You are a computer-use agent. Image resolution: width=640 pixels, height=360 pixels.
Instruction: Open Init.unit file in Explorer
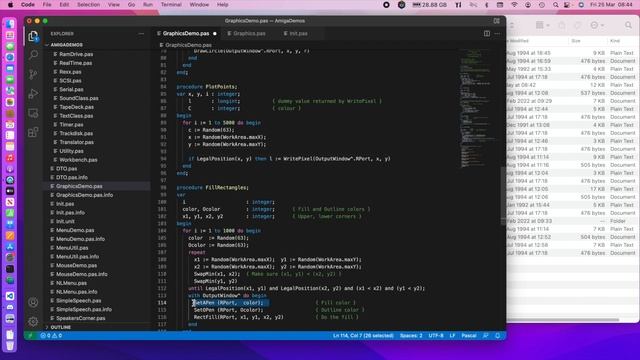65,221
